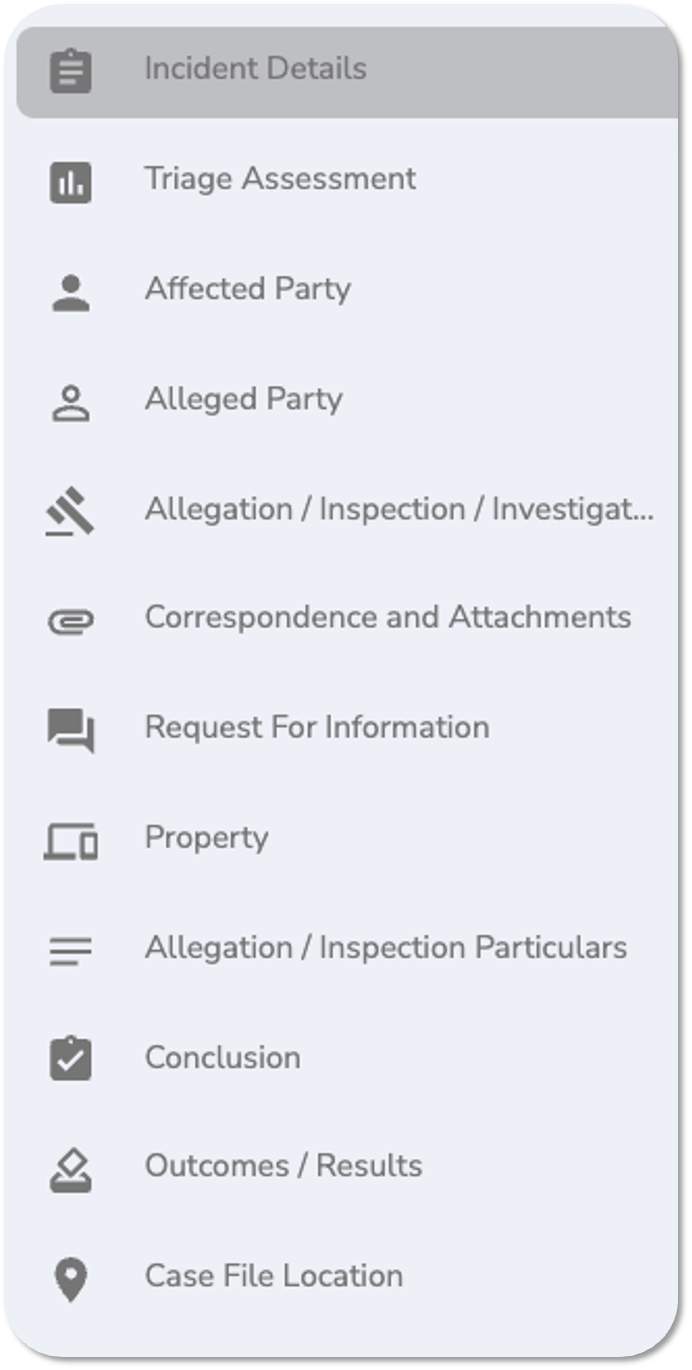Select the Incident Details clipboard icon
The height and width of the screenshot is (1370, 692).
coord(69,70)
